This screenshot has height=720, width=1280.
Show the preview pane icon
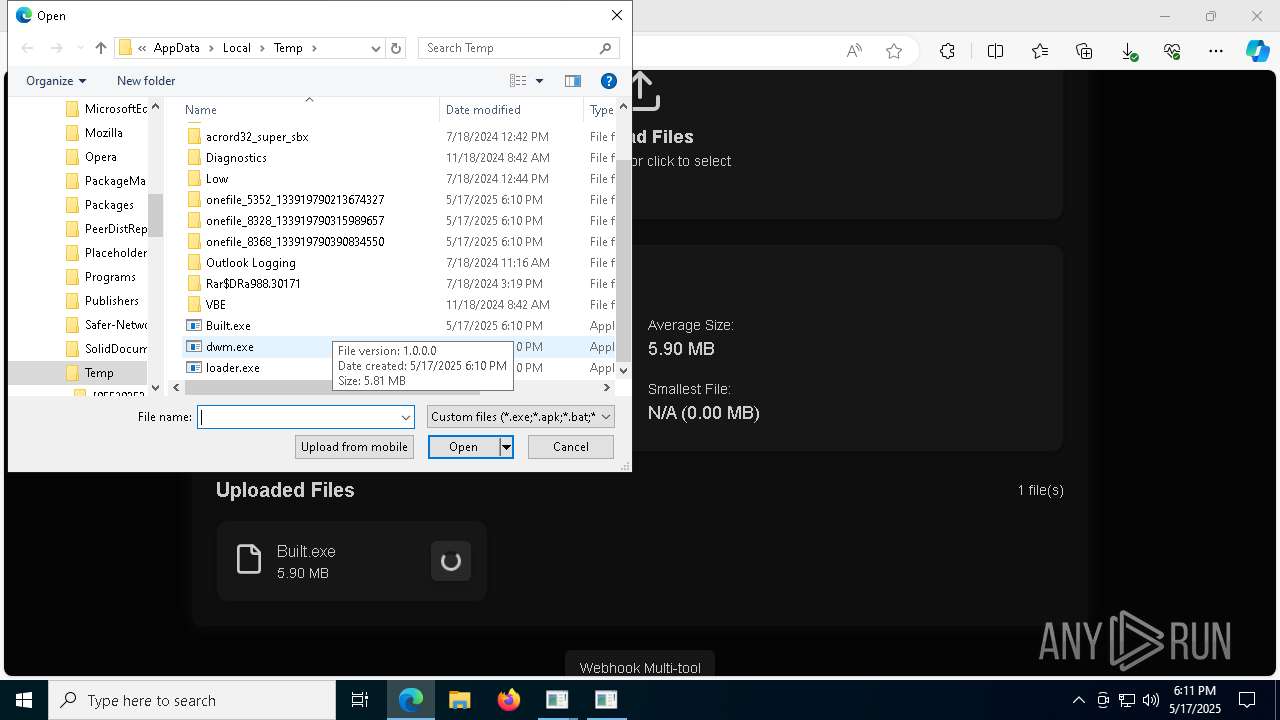(x=573, y=81)
